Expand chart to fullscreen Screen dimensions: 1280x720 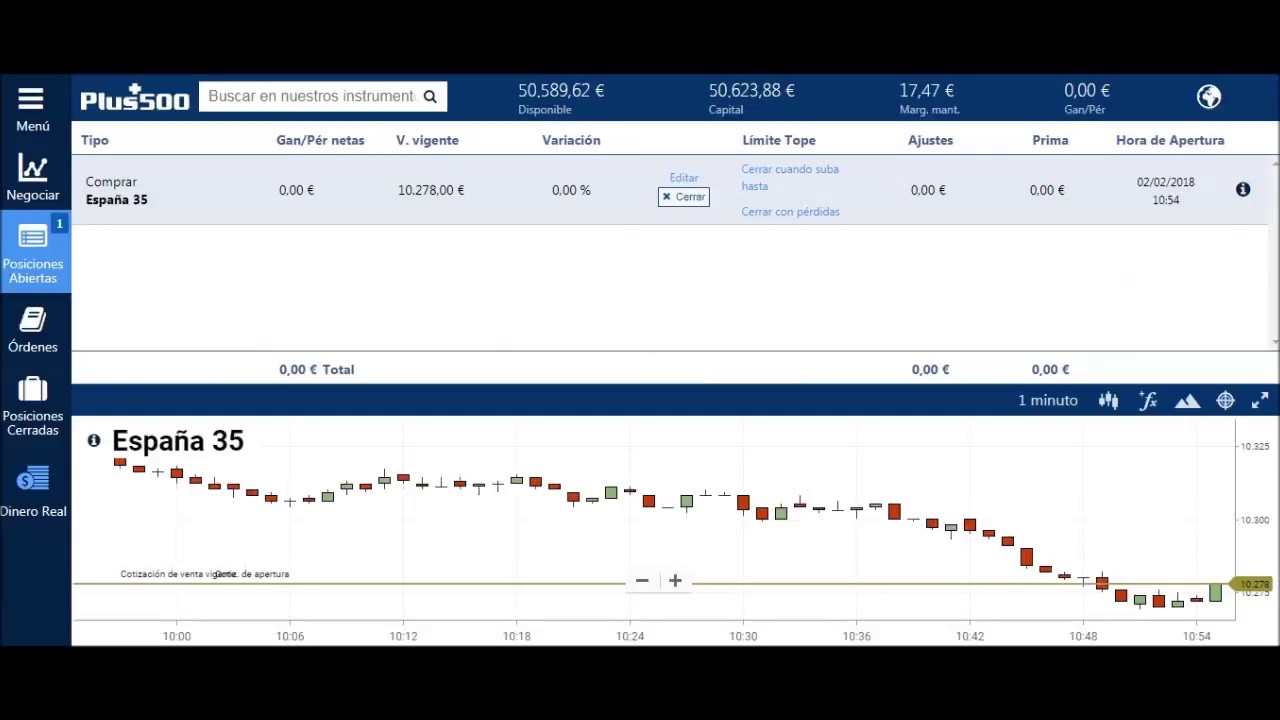coord(1260,400)
